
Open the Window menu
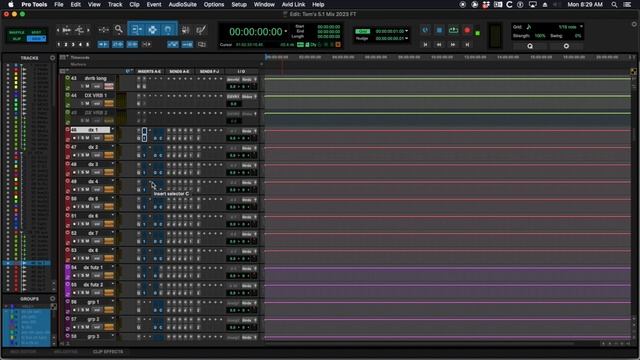[264, 4]
